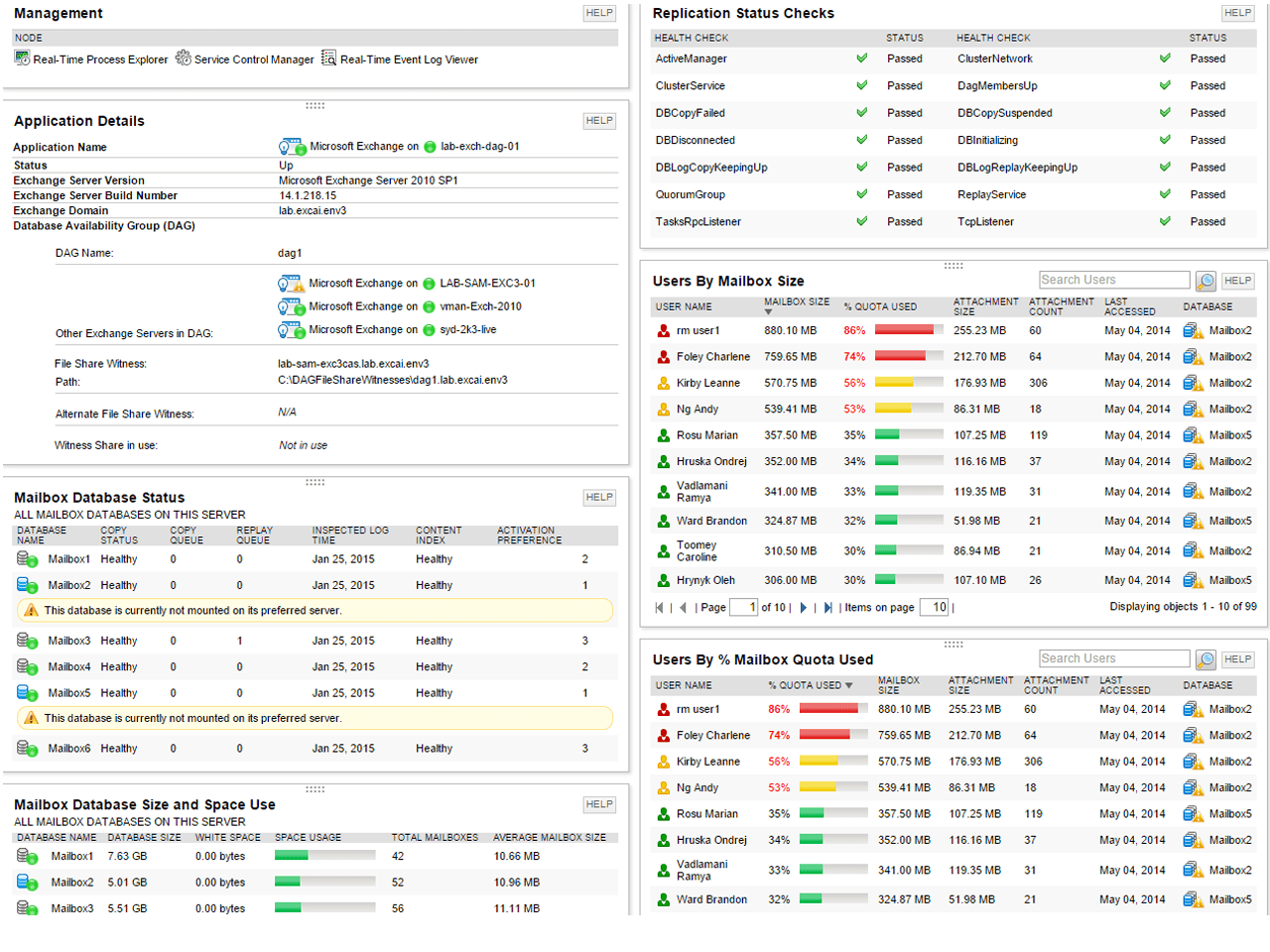Click user icon for Foley Charlene in Quota Used
Screen dimensions: 1270x952
(664, 736)
